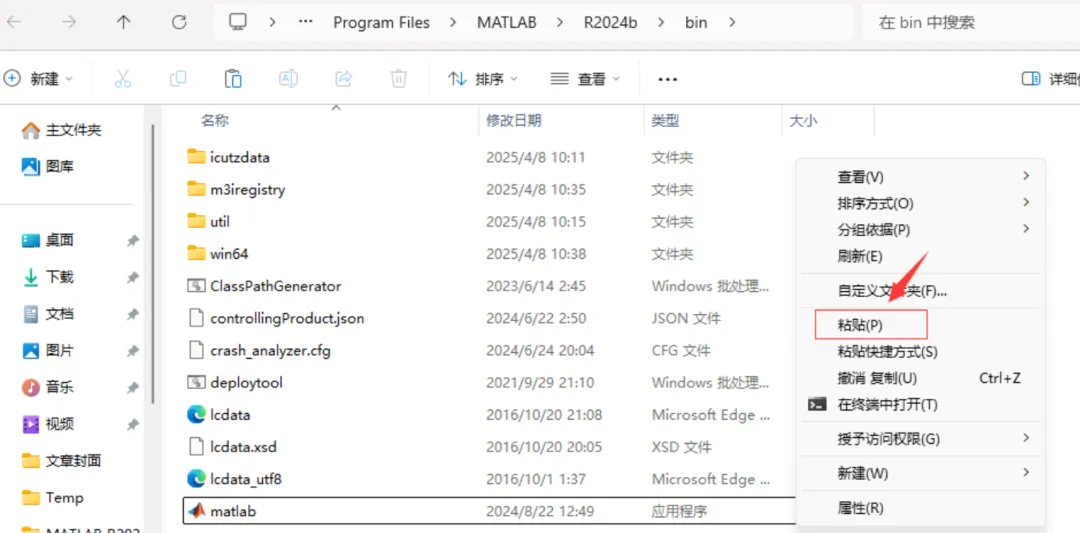Image resolution: width=1080 pixels, height=533 pixels.
Task: Select the lcdata_utf8 Edge file
Action: 234,479
